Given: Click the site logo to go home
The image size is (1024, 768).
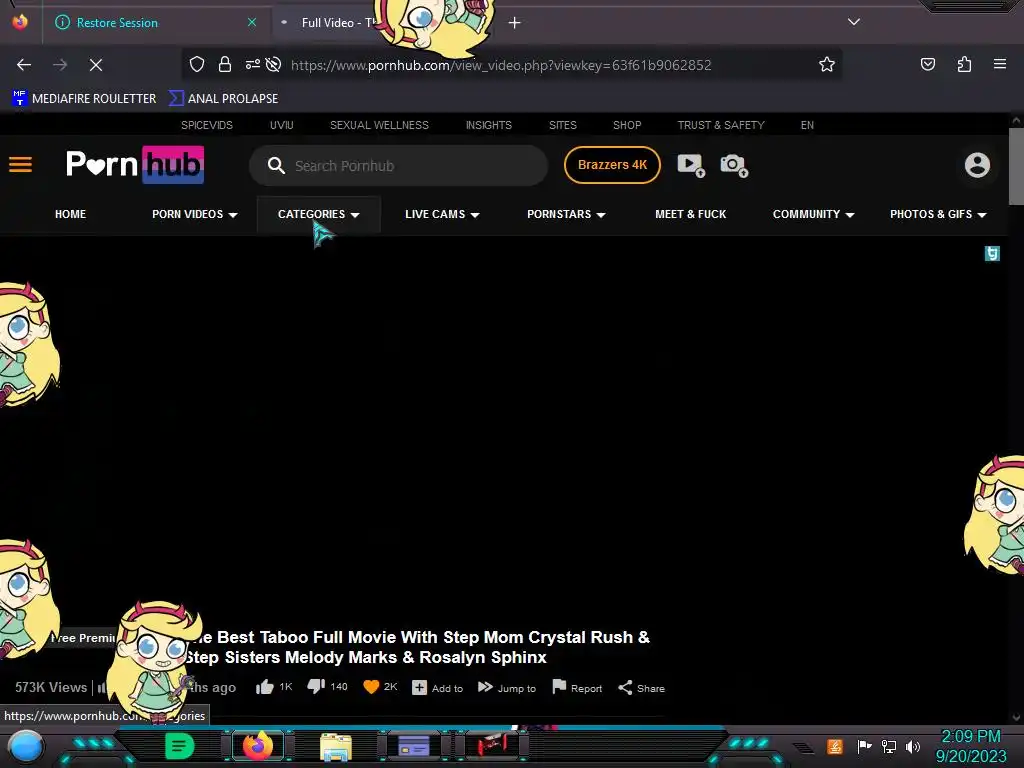Looking at the screenshot, I should [x=135, y=165].
